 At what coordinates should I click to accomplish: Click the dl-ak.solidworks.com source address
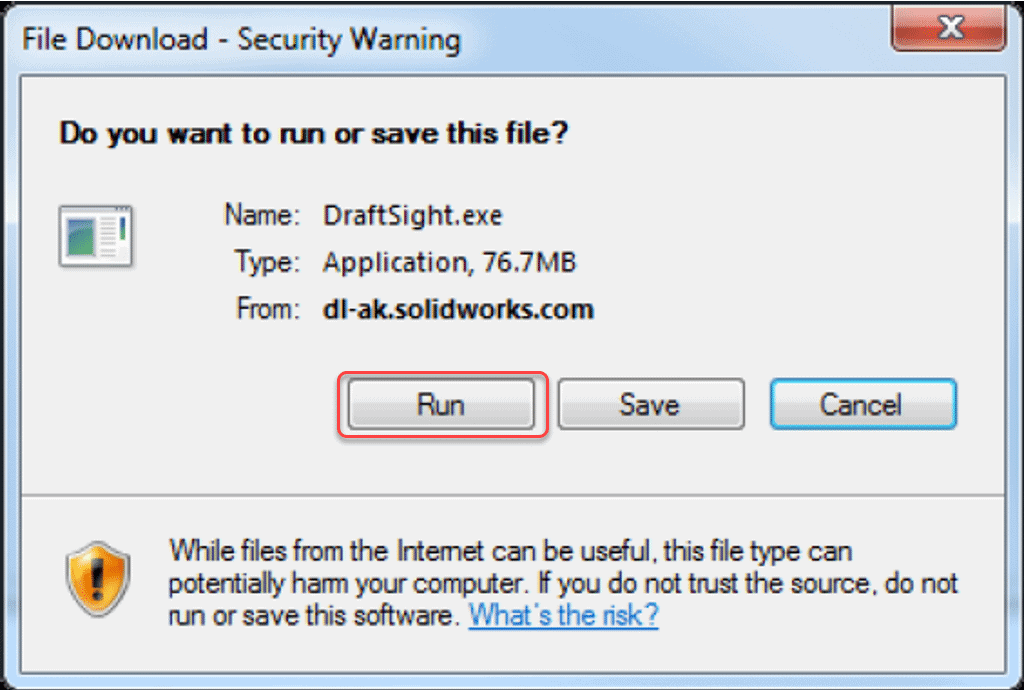click(x=458, y=309)
